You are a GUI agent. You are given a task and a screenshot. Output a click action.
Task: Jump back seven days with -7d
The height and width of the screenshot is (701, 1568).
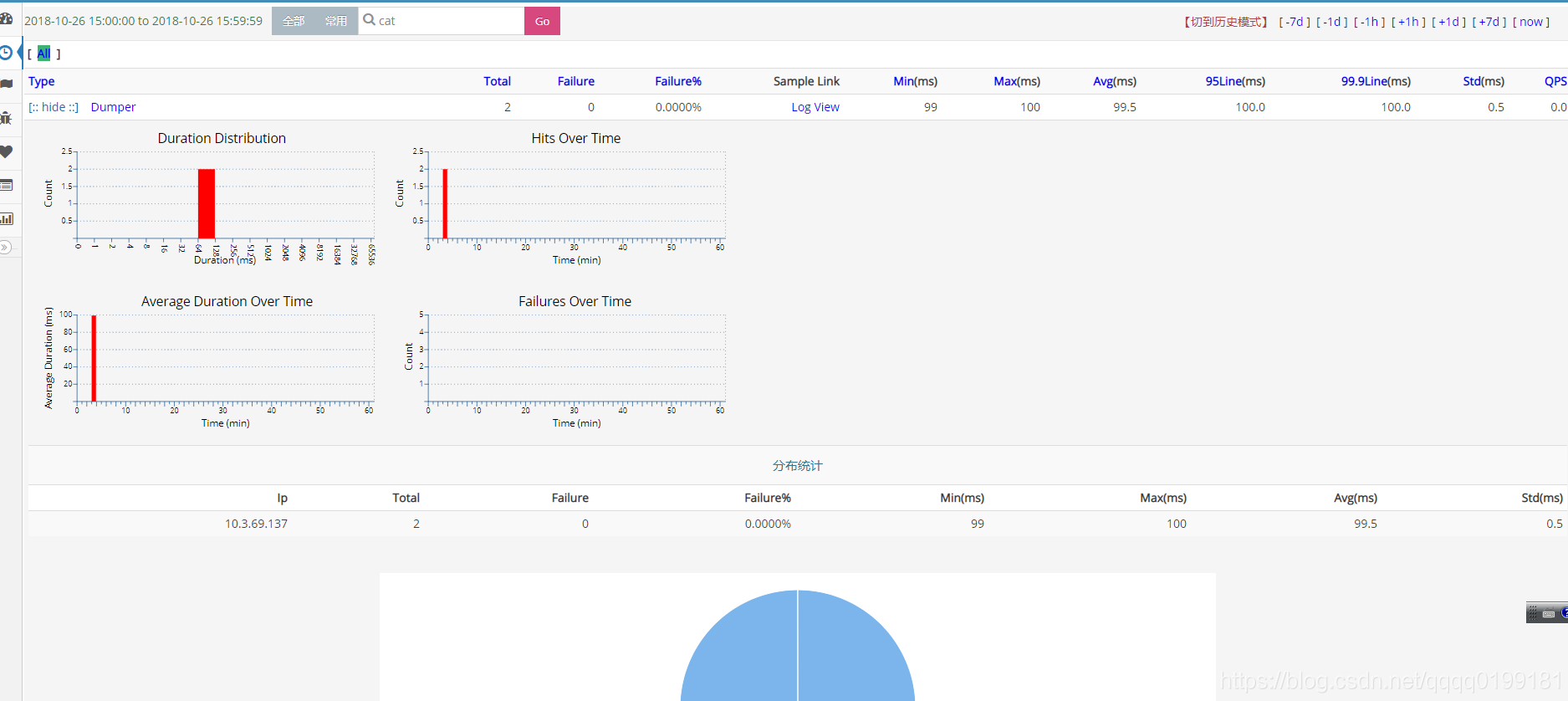[1295, 22]
